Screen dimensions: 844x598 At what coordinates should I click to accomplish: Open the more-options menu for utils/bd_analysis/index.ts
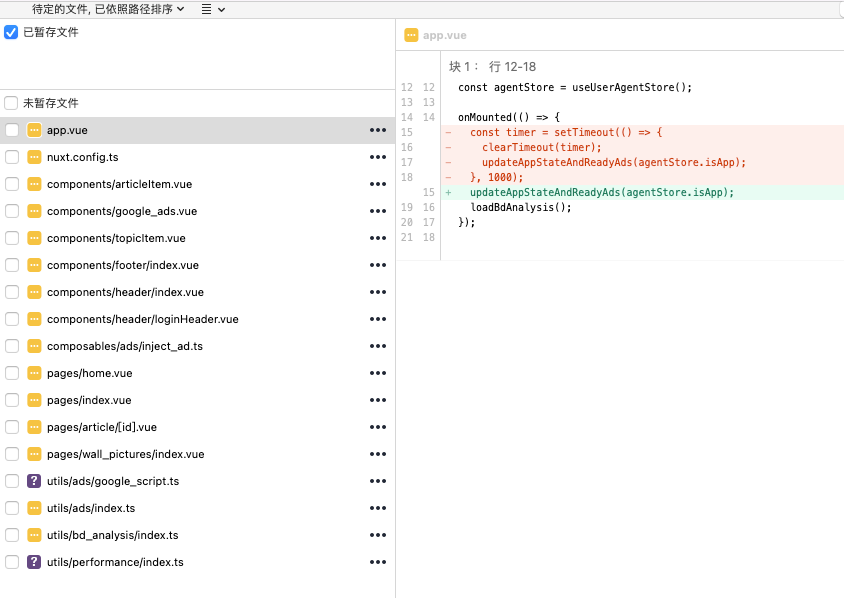(x=378, y=535)
